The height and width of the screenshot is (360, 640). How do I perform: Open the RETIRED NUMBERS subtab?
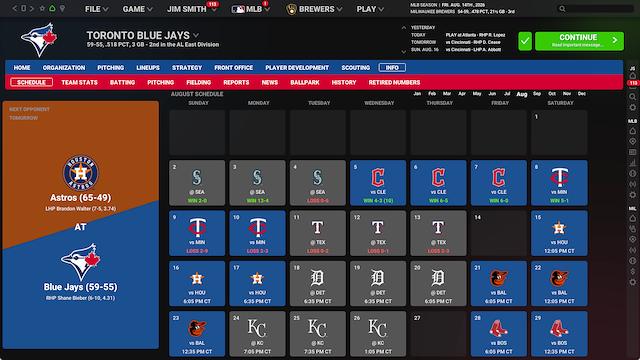coord(394,82)
